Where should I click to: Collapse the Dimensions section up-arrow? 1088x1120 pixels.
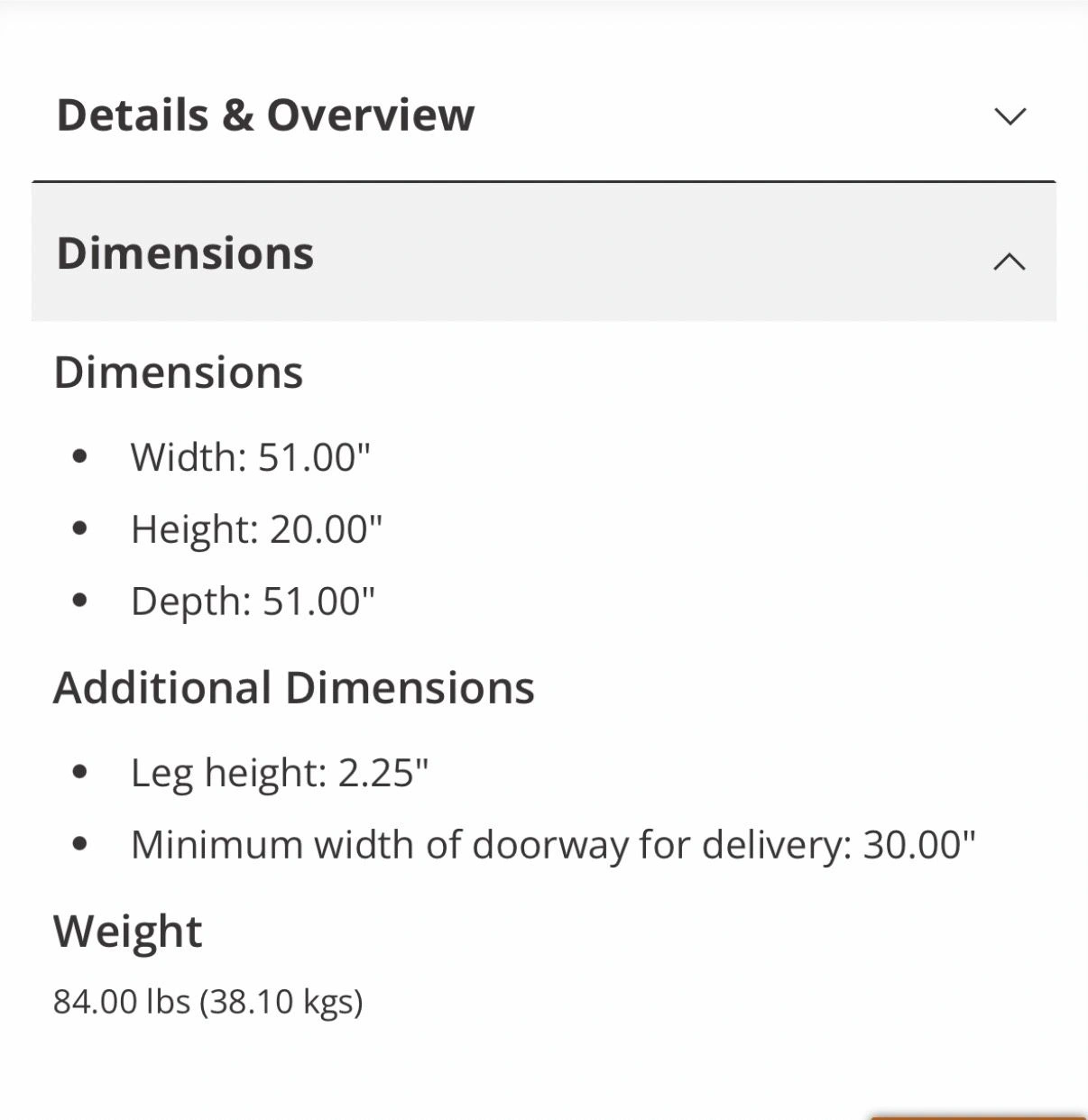[x=1010, y=262]
